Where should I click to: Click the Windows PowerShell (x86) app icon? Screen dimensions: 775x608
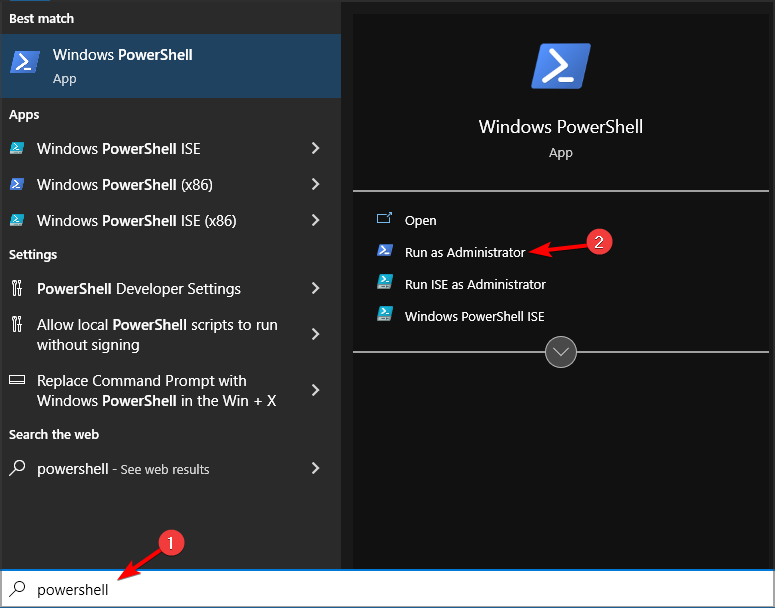coord(17,184)
